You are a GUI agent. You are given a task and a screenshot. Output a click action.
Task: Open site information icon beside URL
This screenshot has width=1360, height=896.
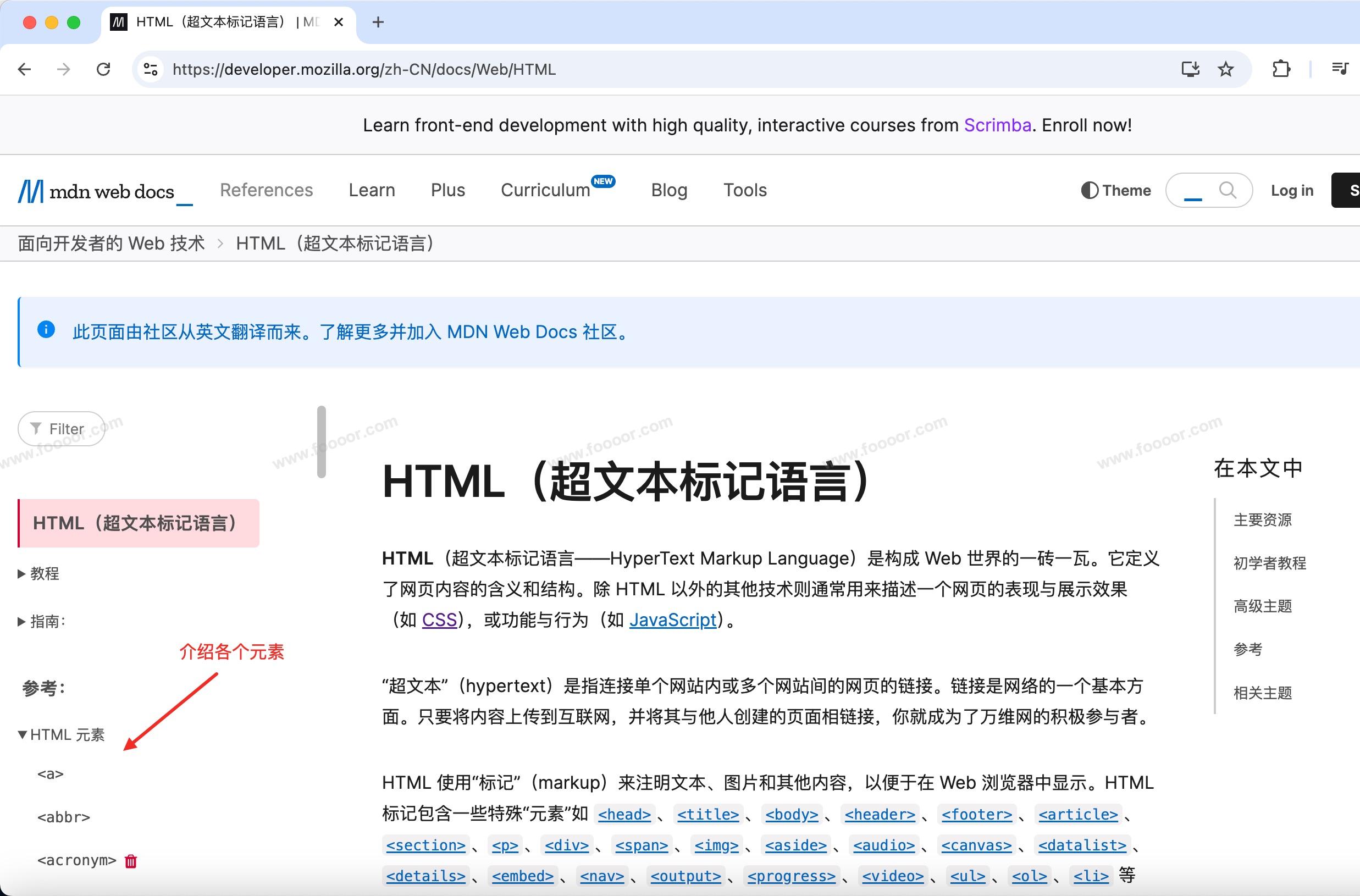(x=150, y=70)
